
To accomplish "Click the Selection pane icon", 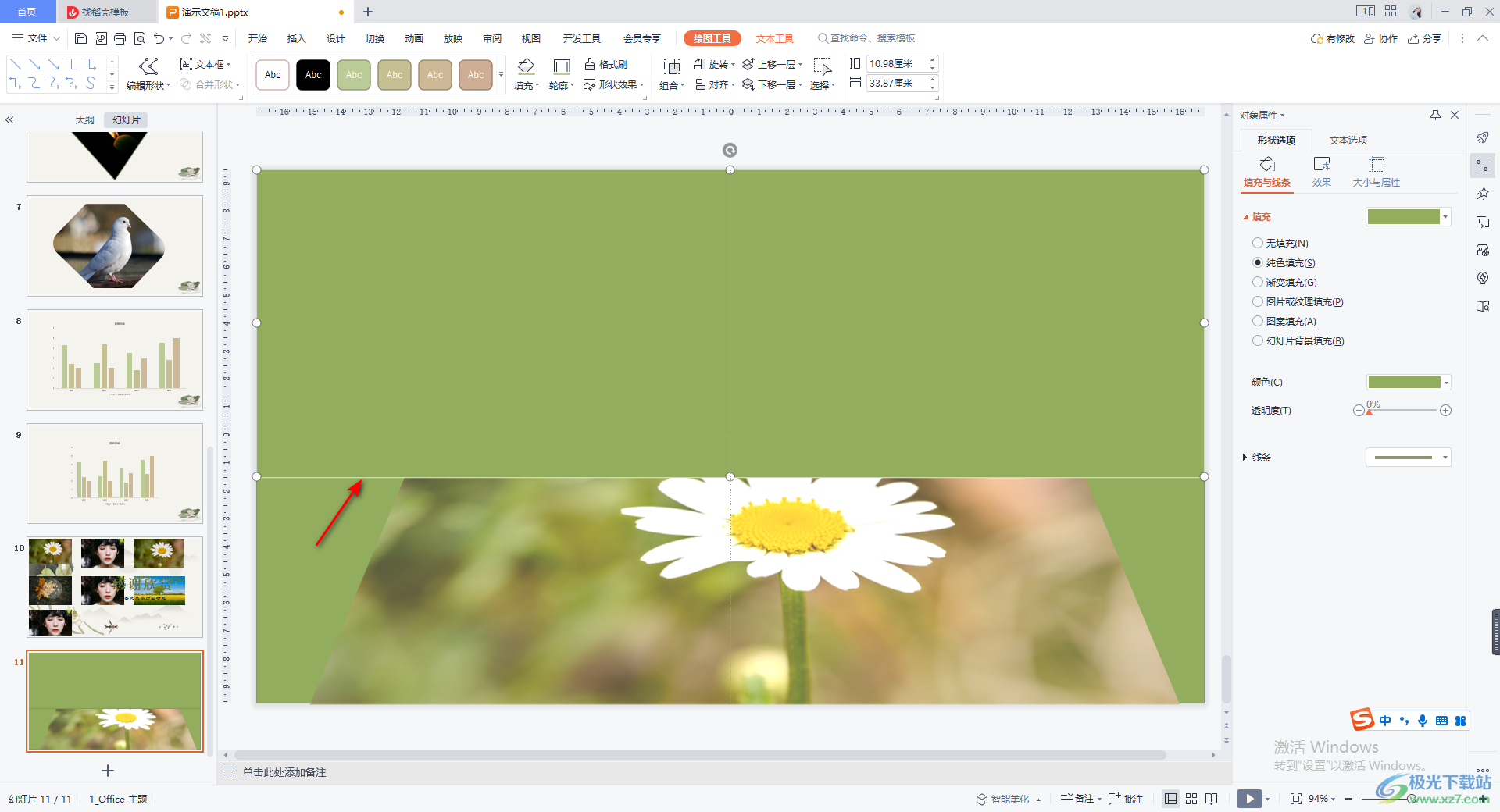I will (822, 66).
